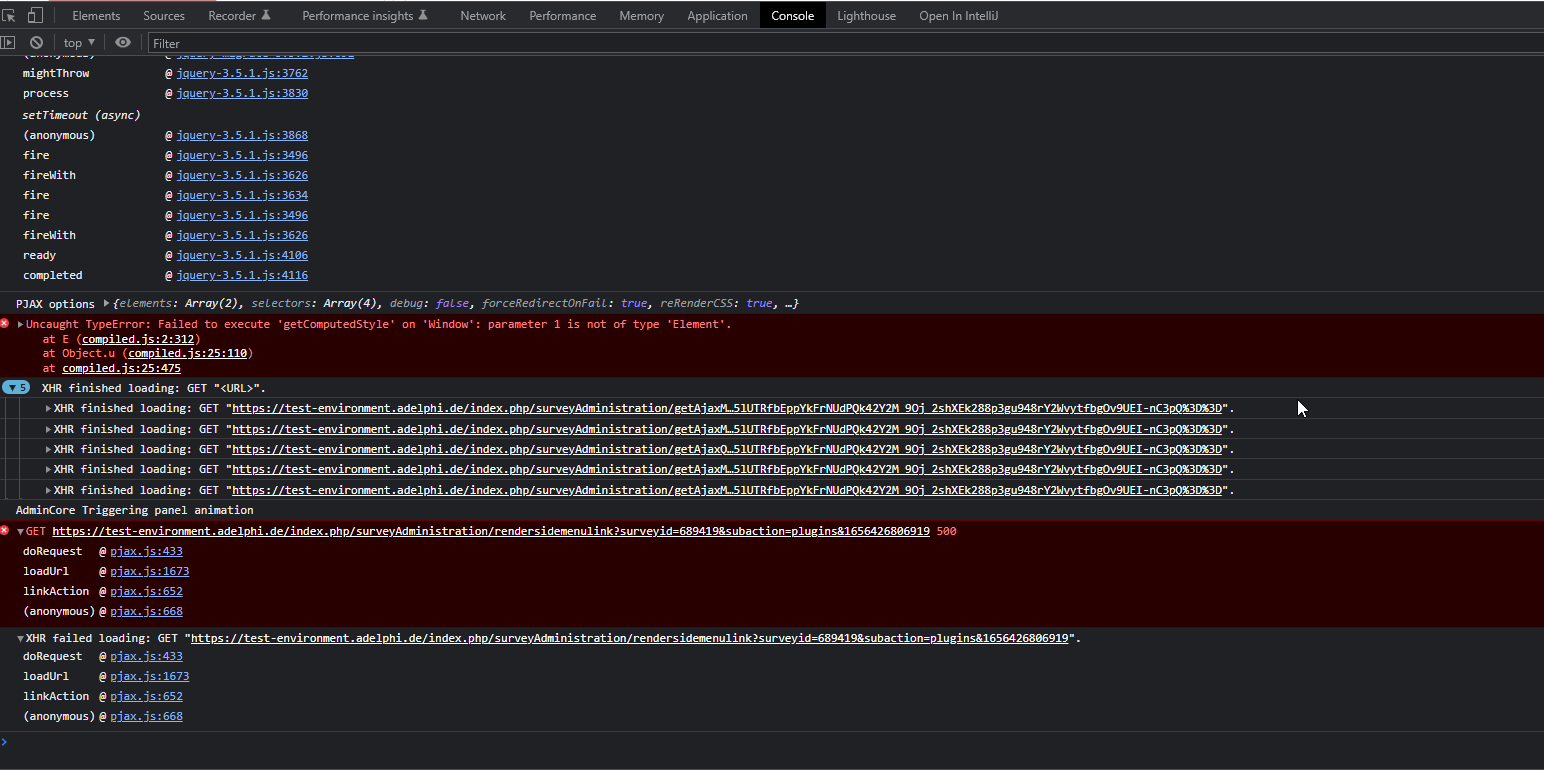
Task: Open the 'top' JavaScript context dropdown
Action: [79, 43]
